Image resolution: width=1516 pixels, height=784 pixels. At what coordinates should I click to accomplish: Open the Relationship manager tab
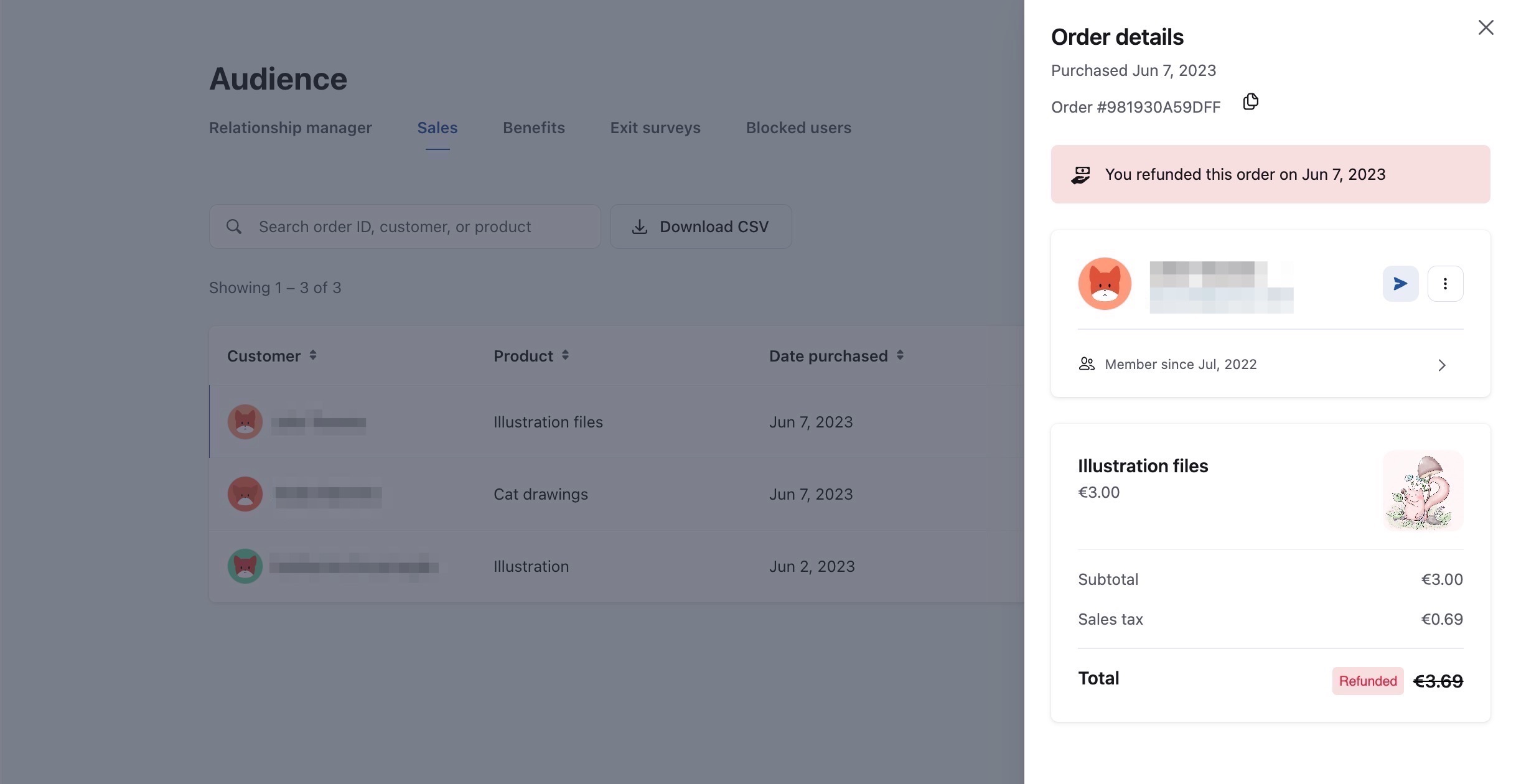point(290,128)
